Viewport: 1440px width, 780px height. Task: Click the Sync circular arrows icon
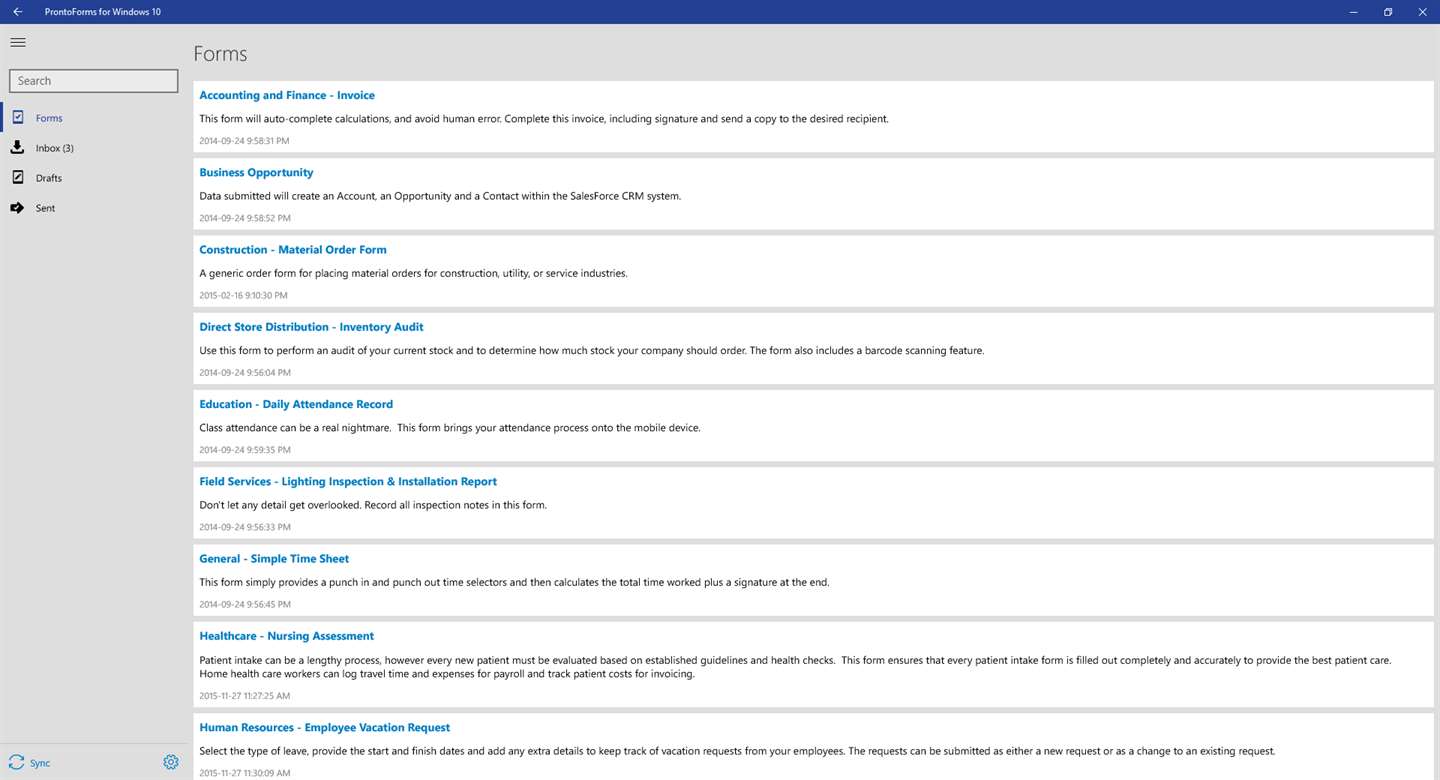(16, 762)
